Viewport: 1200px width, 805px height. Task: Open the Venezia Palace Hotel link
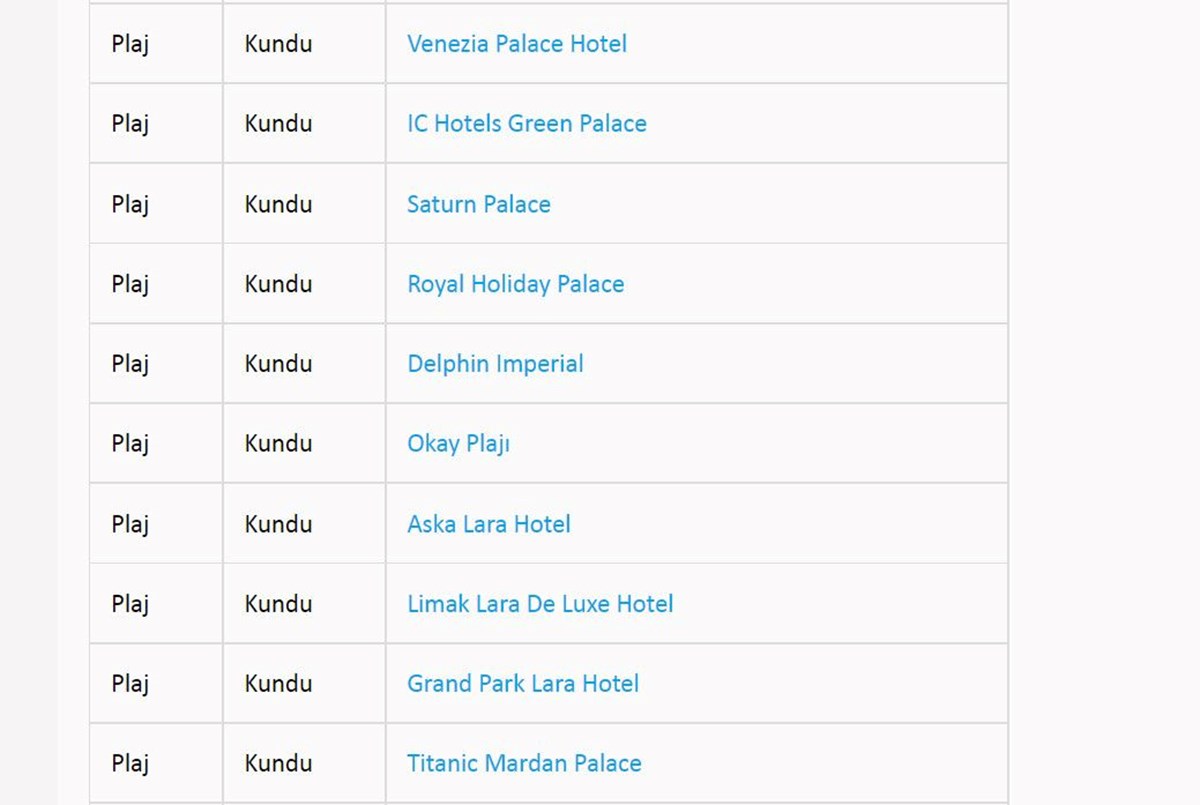coord(517,44)
